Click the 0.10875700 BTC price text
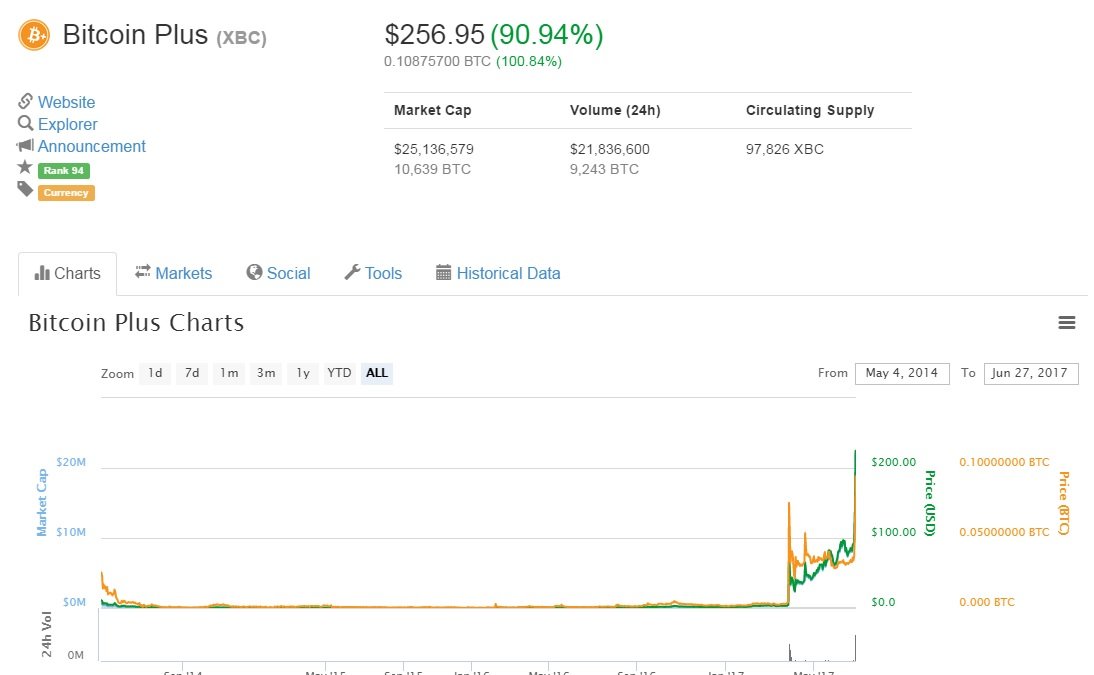 pos(437,61)
